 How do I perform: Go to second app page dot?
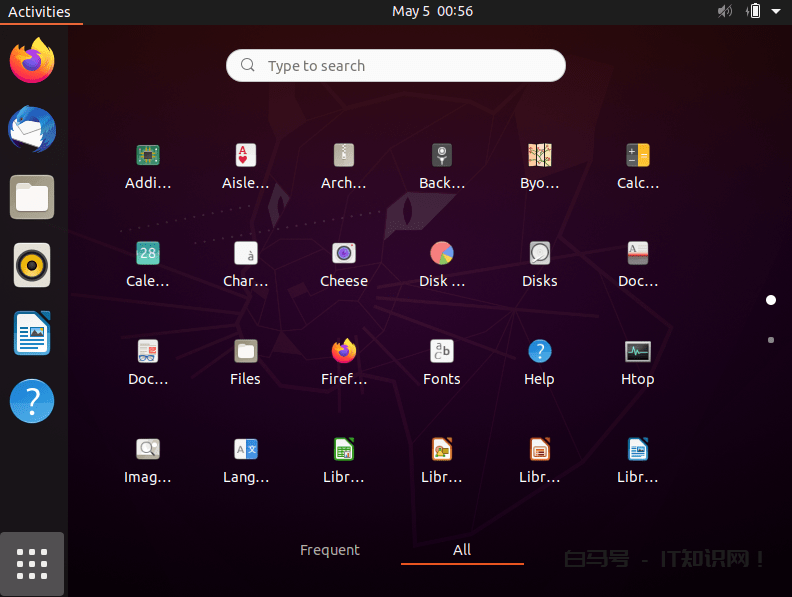771,340
